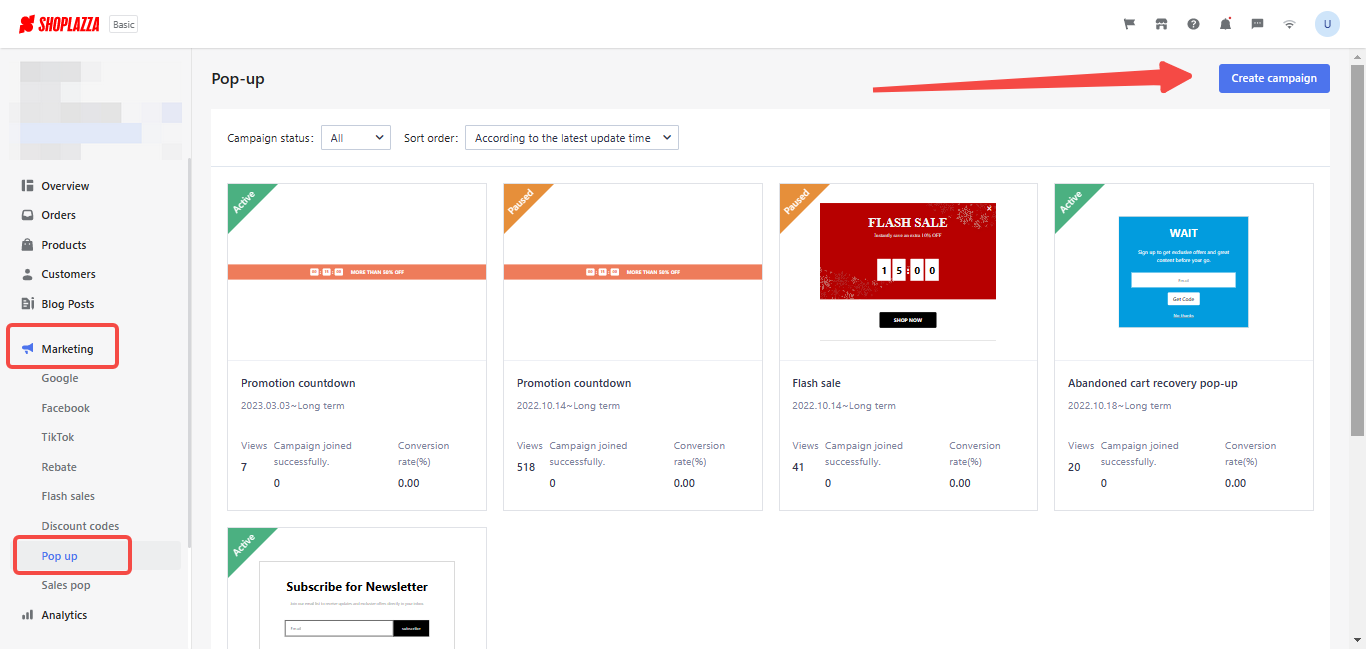Open the notifications bell icon
Image resolution: width=1366 pixels, height=649 pixels.
[1225, 24]
